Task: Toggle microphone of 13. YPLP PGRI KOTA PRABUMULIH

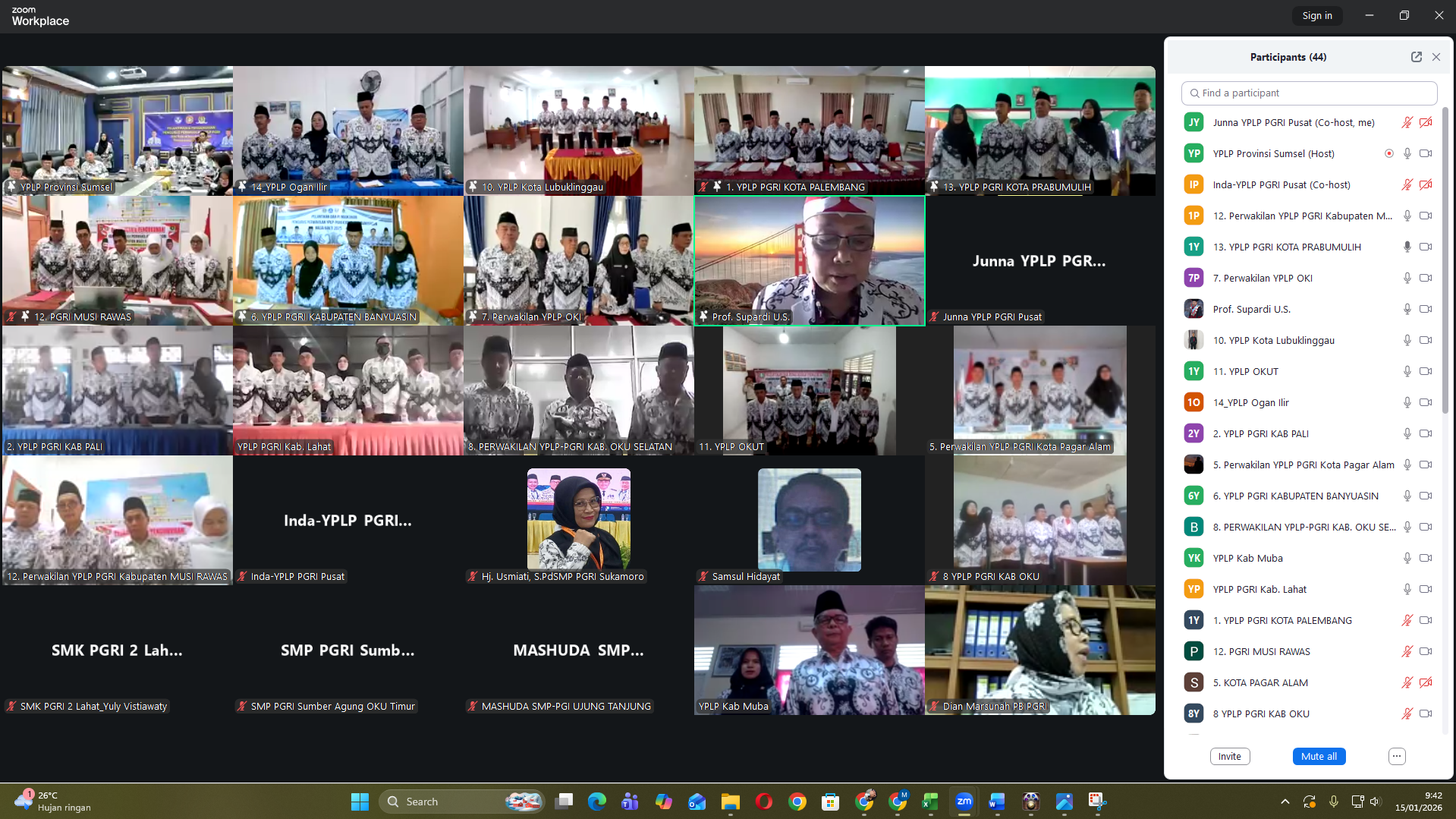Action: pos(1407,247)
